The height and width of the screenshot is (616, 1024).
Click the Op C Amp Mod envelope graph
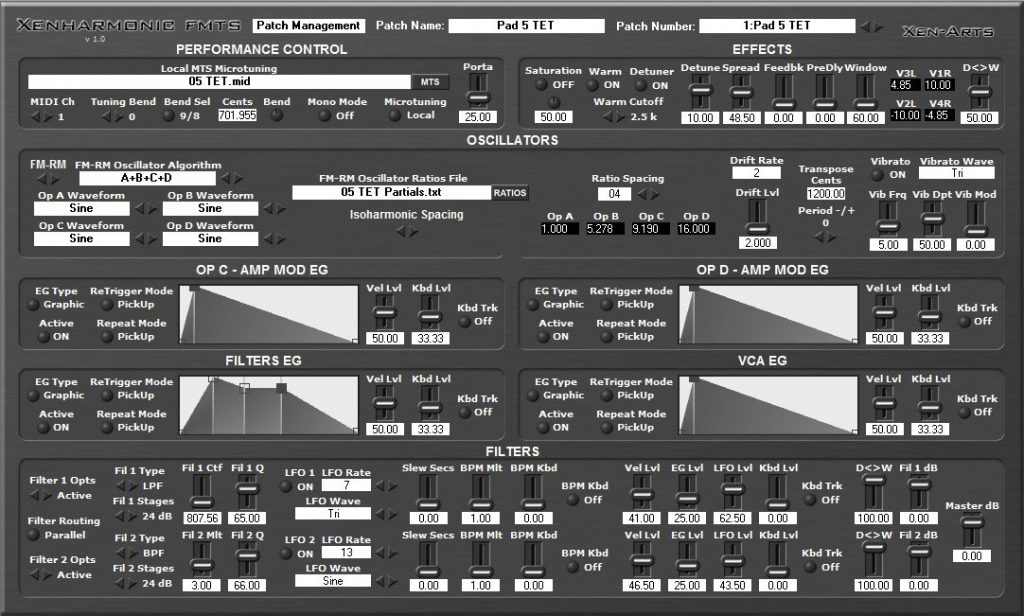[x=268, y=314]
